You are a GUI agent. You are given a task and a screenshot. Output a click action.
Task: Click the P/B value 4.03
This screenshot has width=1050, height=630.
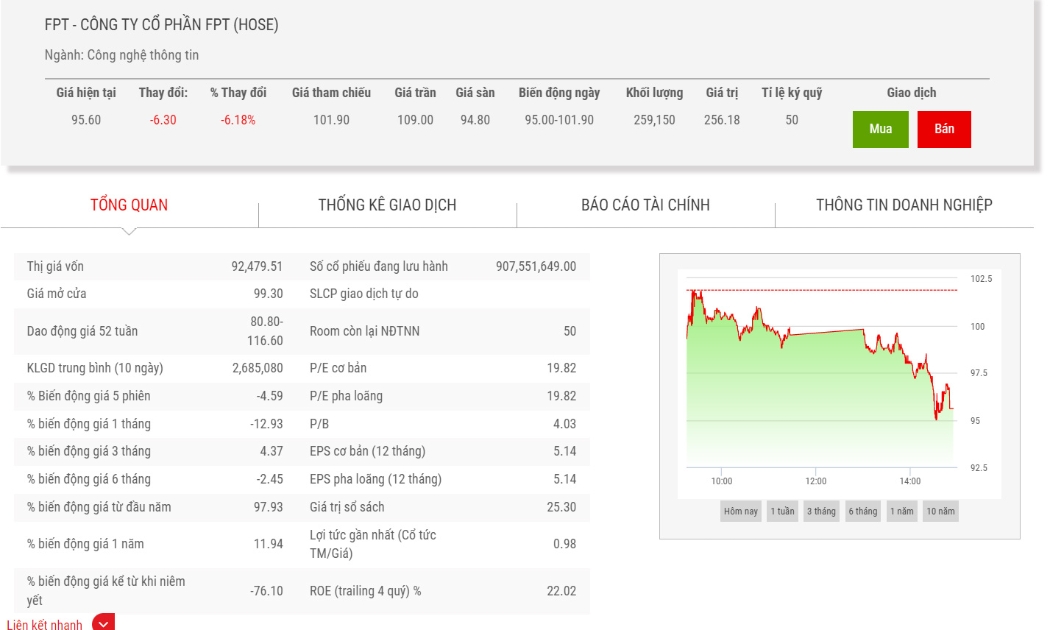click(x=565, y=424)
